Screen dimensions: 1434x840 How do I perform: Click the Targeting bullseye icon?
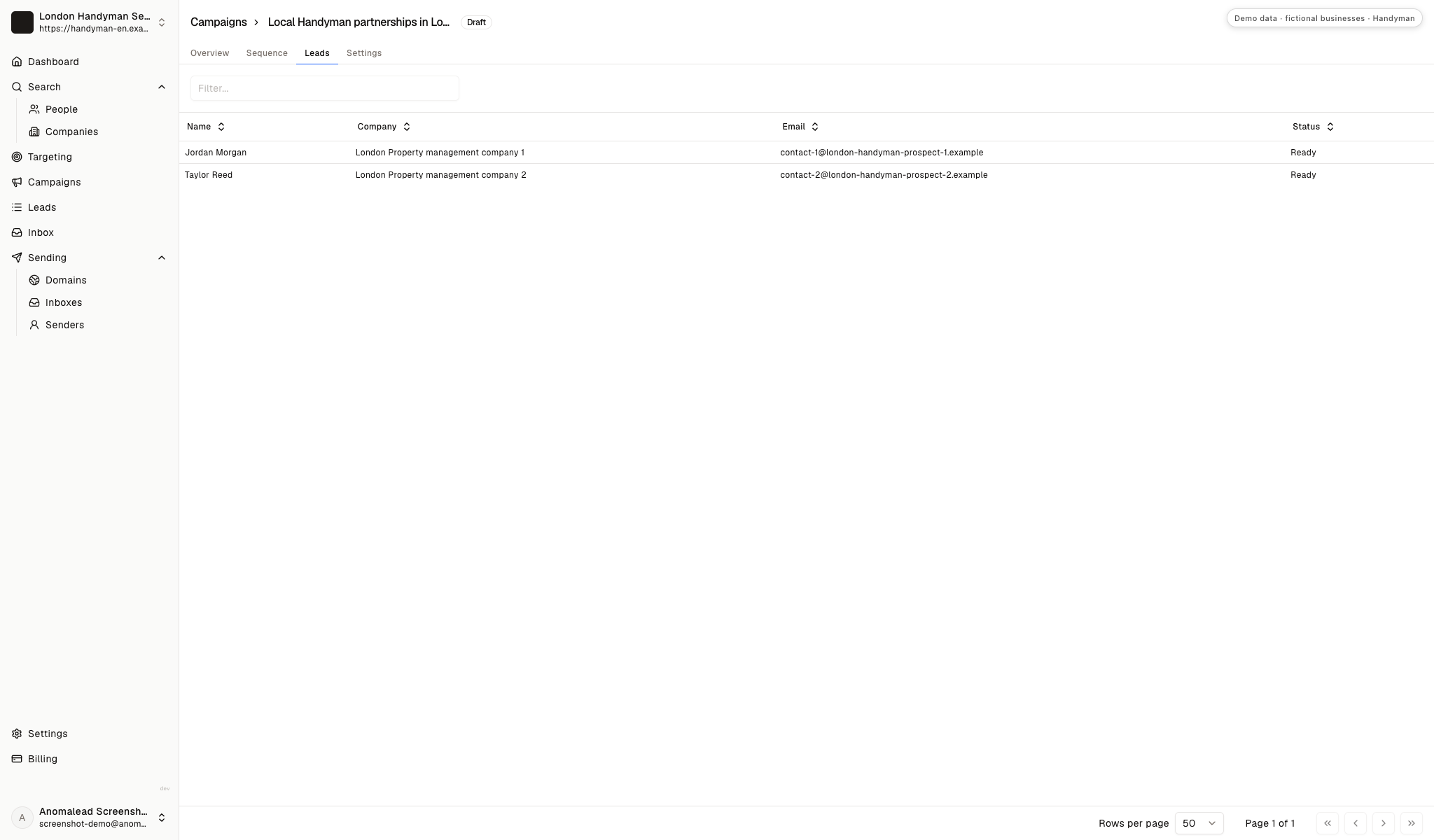tap(17, 157)
